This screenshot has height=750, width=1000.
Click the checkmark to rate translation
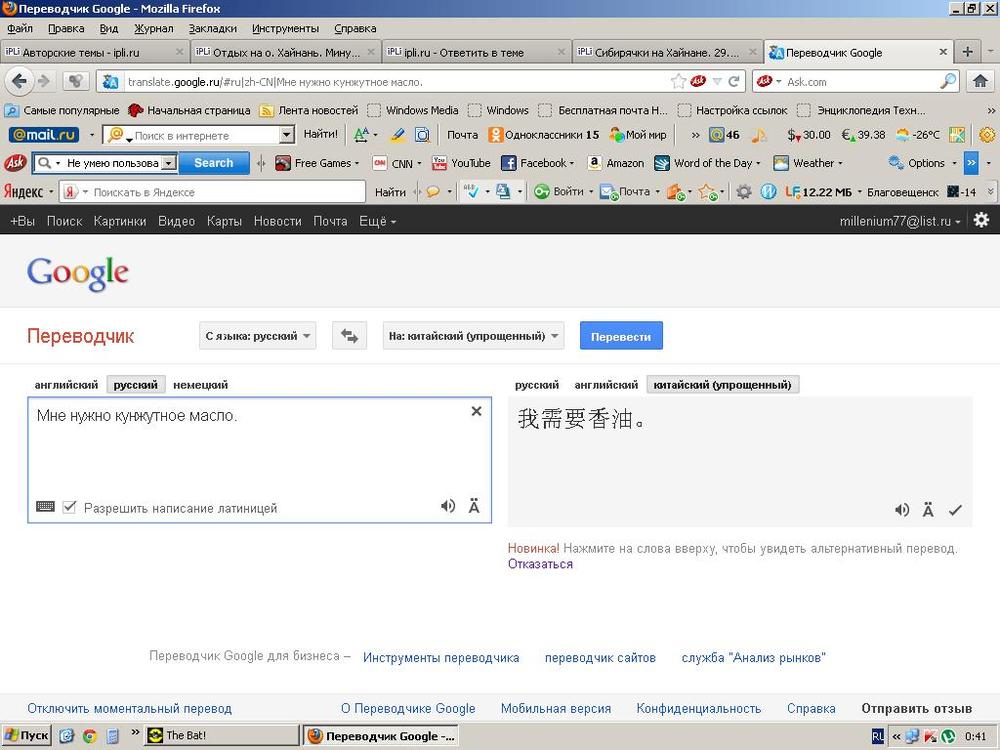955,510
